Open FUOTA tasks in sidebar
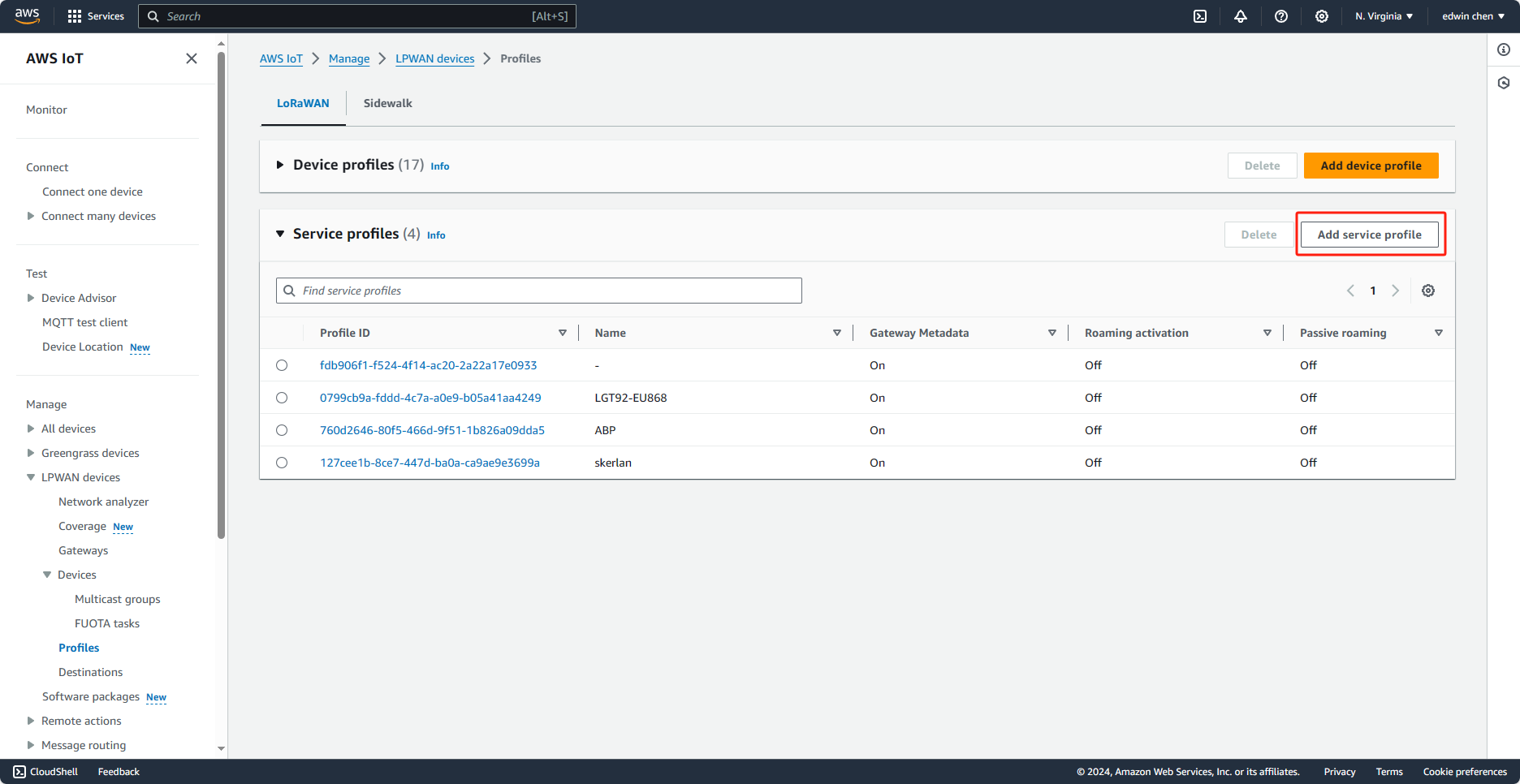 click(107, 623)
